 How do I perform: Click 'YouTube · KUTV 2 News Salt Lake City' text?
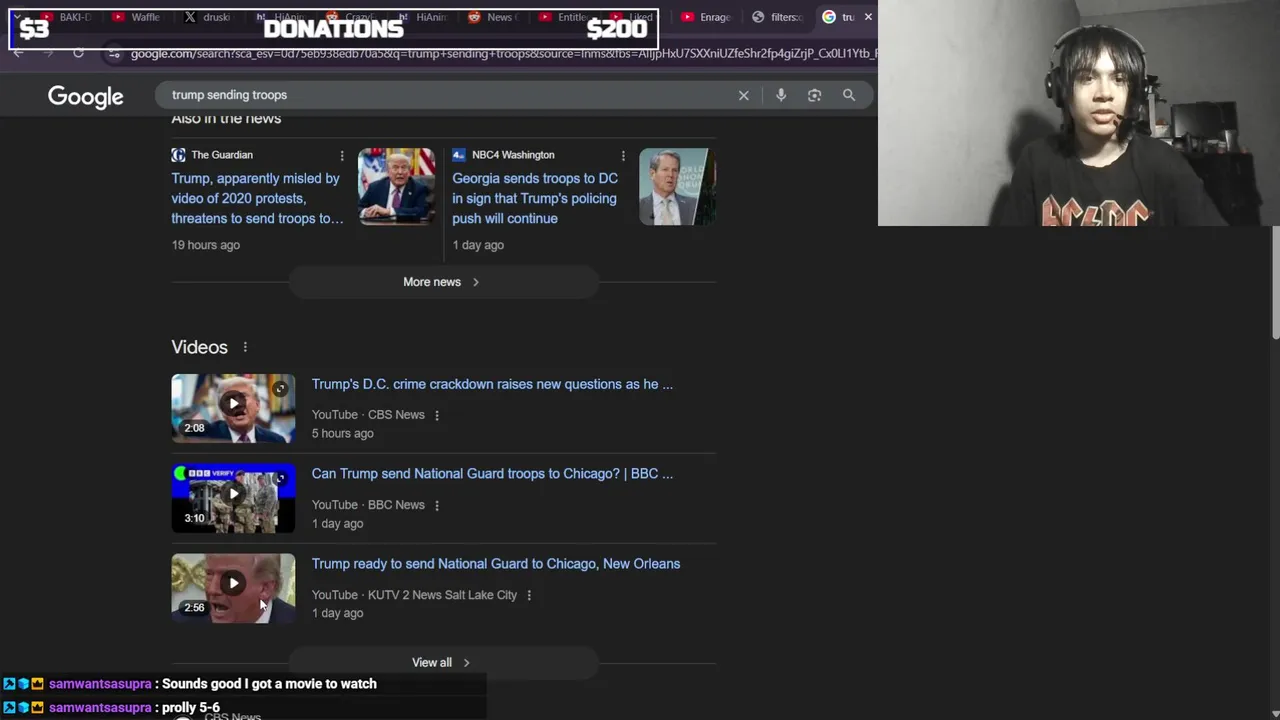tap(414, 595)
